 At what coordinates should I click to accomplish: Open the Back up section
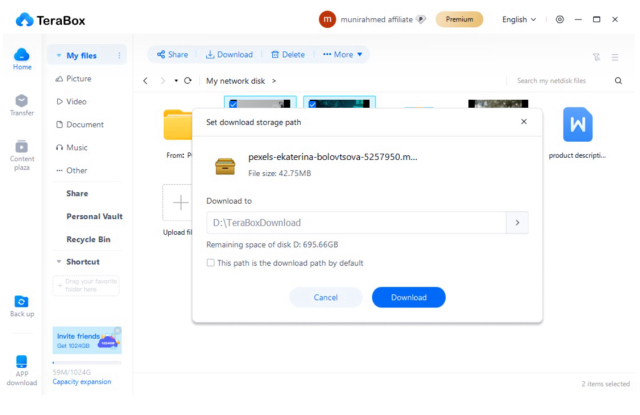point(22,306)
